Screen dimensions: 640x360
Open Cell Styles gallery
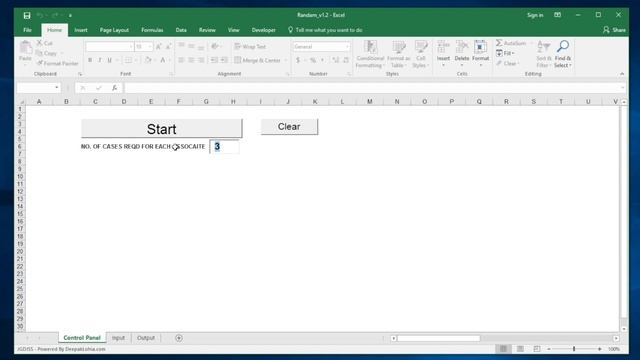420,54
